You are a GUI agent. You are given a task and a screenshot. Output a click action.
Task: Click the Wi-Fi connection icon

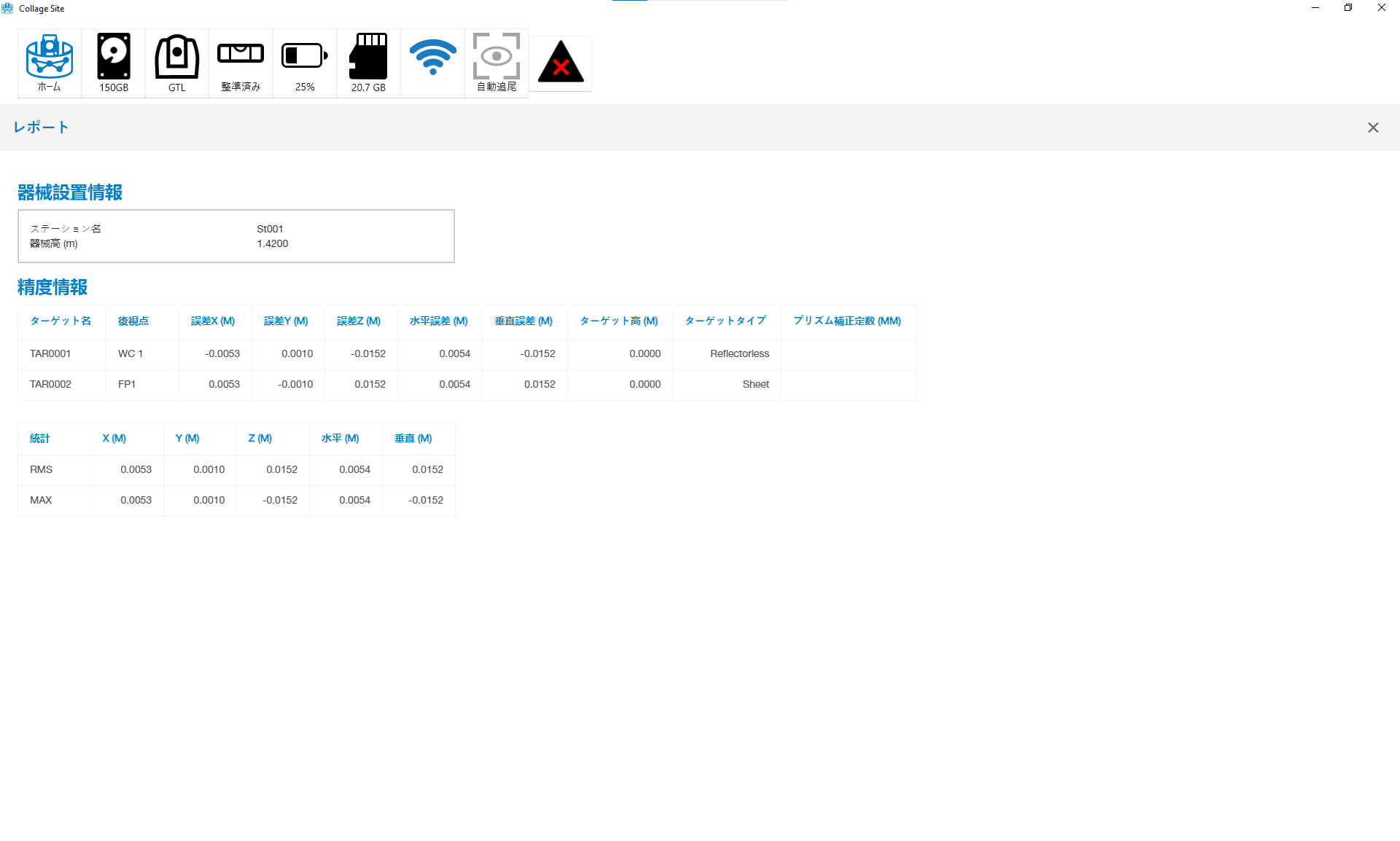click(432, 58)
